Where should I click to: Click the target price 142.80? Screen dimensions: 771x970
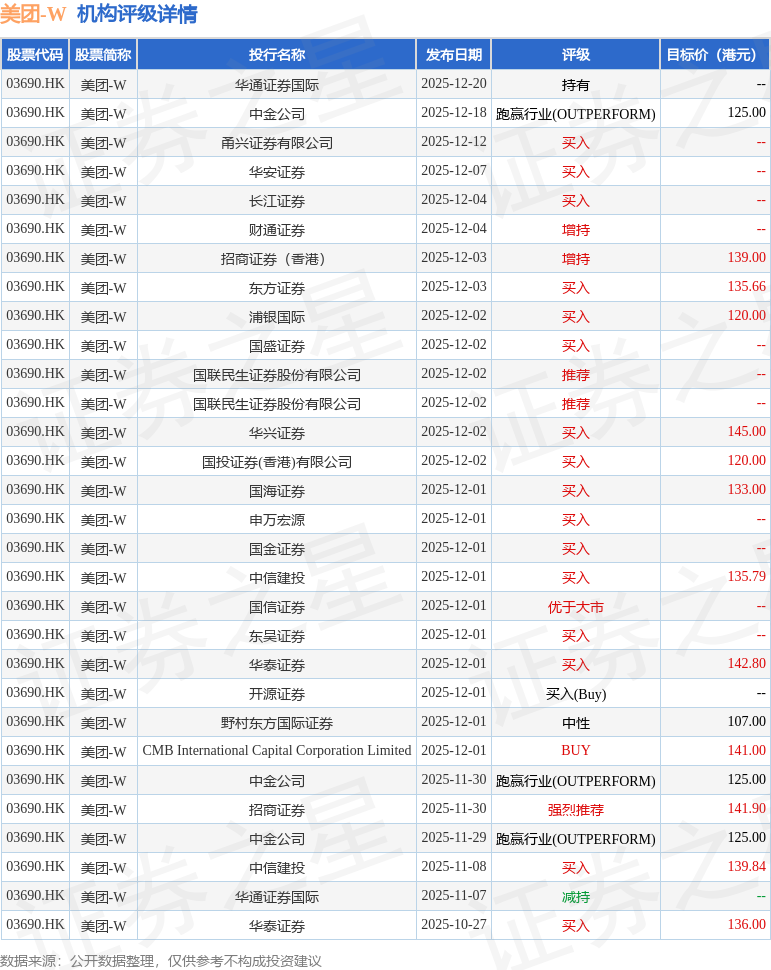pos(746,663)
